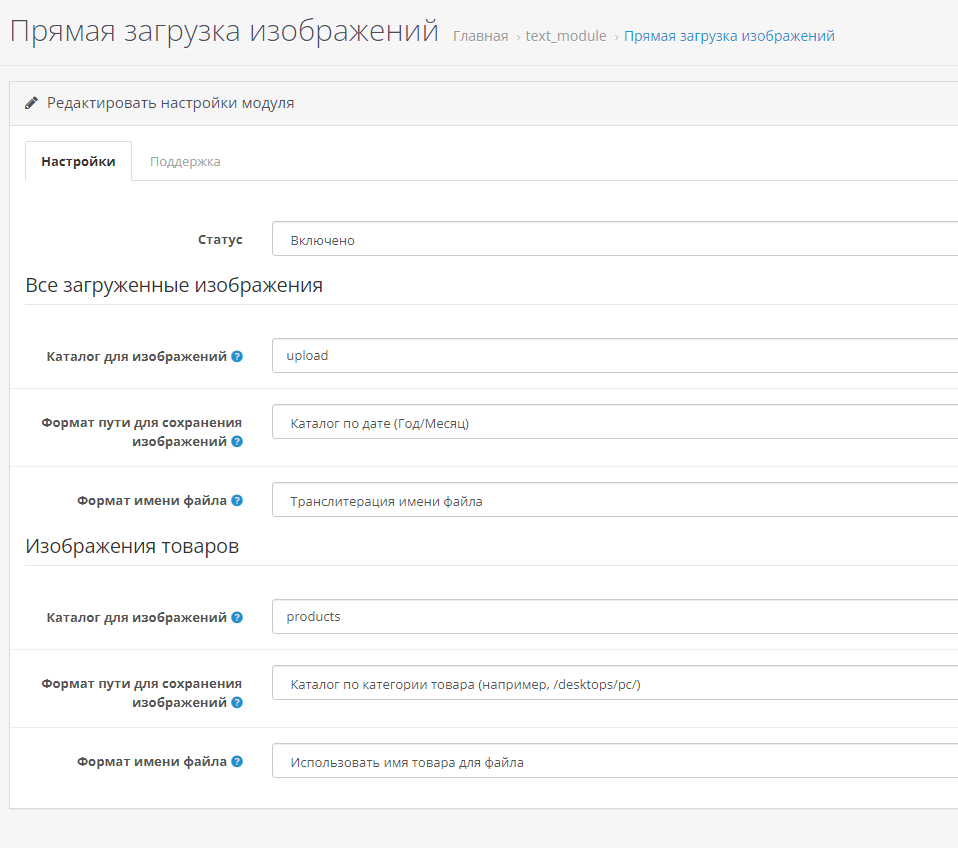This screenshot has width=958, height=848.
Task: Click help icon for Формат пути under Все загруженные изображения
Action: point(237,441)
